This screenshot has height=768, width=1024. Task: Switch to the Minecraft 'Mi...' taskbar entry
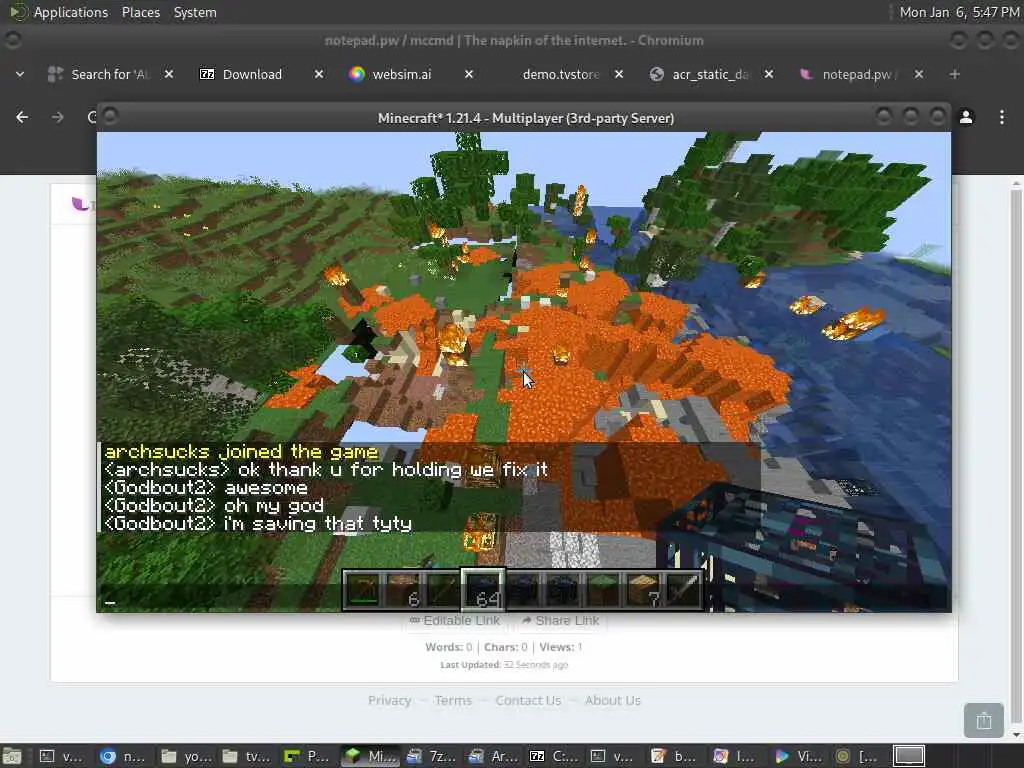(x=370, y=756)
